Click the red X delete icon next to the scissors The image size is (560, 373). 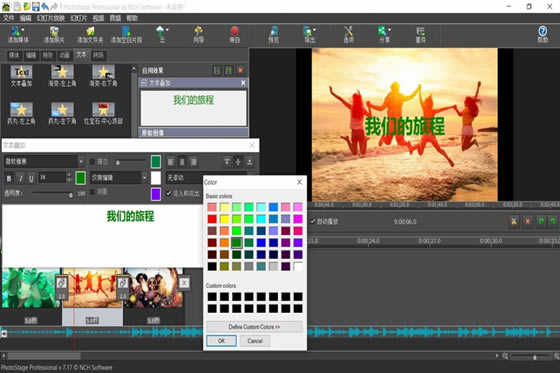pos(528,222)
